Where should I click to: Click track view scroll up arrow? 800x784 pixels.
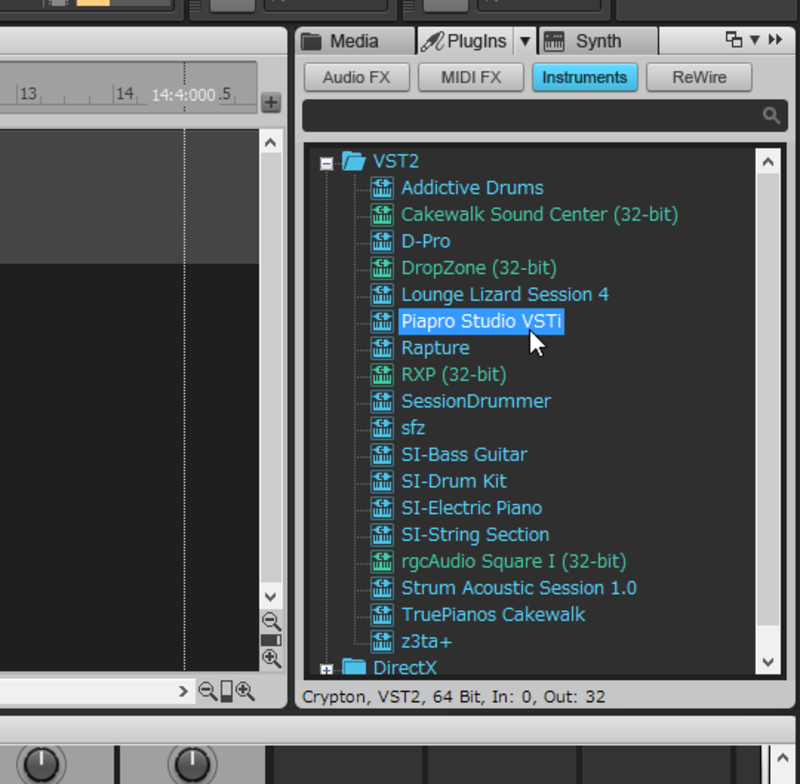(x=270, y=142)
